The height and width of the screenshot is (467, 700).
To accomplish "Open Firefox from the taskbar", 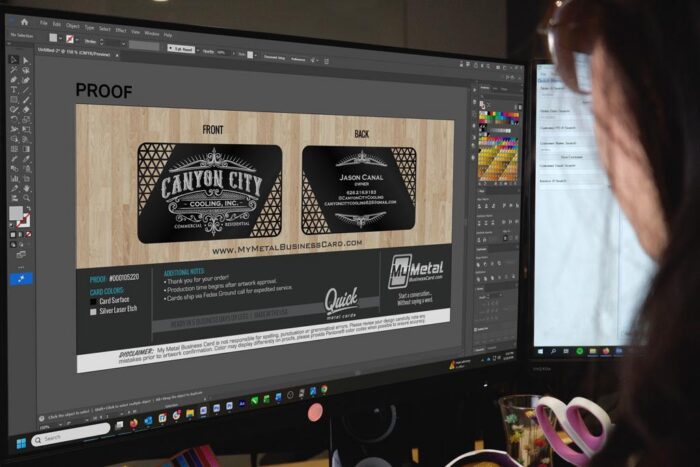I will (x=133, y=424).
